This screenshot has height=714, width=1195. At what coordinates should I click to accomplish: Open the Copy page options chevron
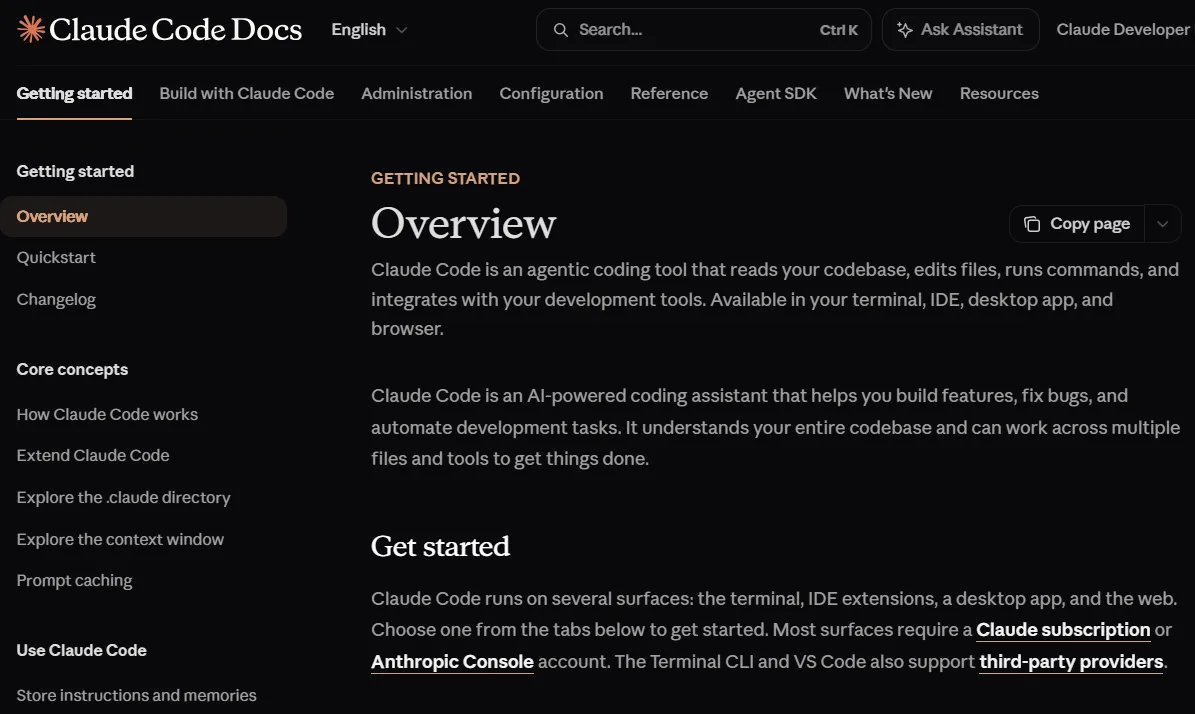(x=1162, y=224)
